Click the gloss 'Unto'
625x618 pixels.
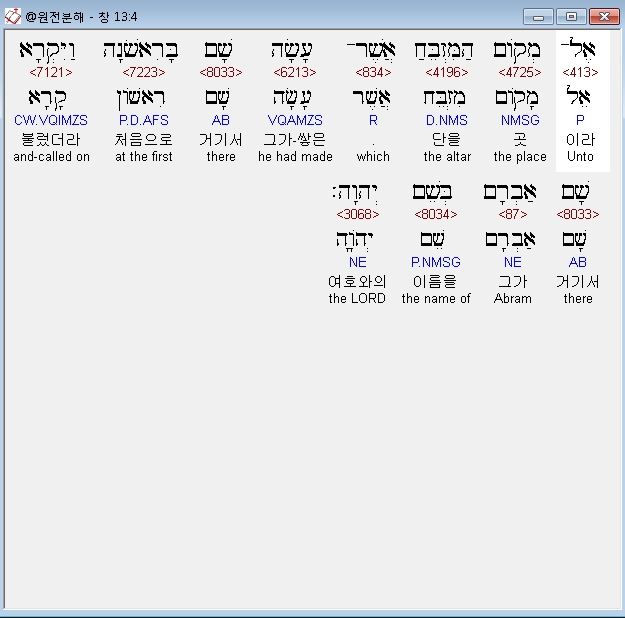click(580, 156)
